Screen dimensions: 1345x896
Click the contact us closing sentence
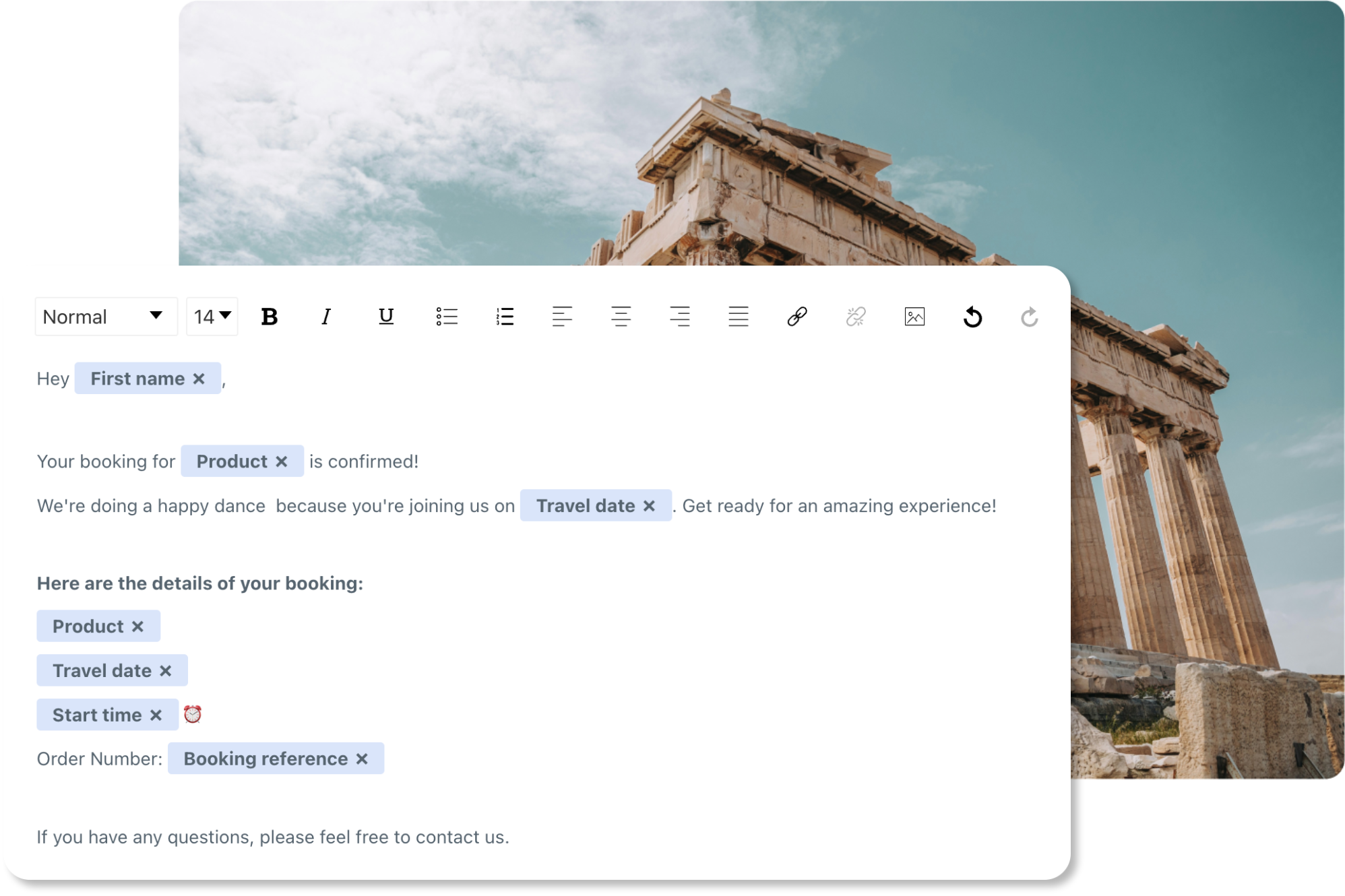pos(273,837)
